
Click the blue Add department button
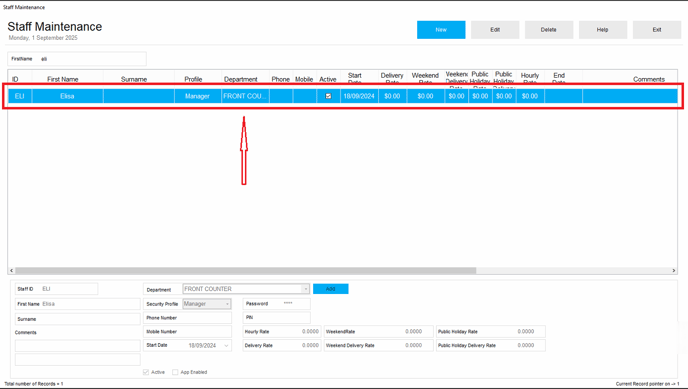330,289
